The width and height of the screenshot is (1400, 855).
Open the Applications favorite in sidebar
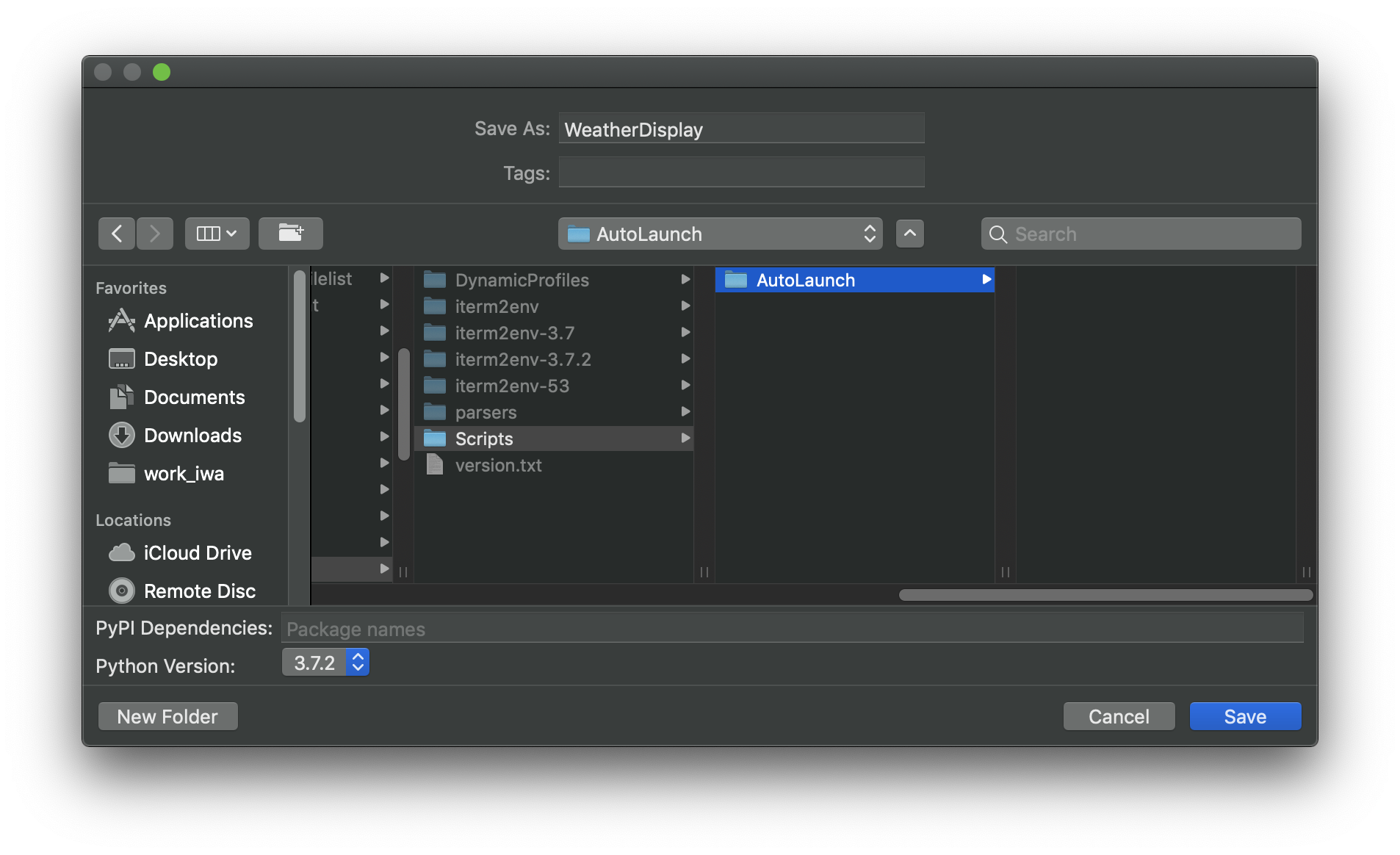pyautogui.click(x=198, y=320)
